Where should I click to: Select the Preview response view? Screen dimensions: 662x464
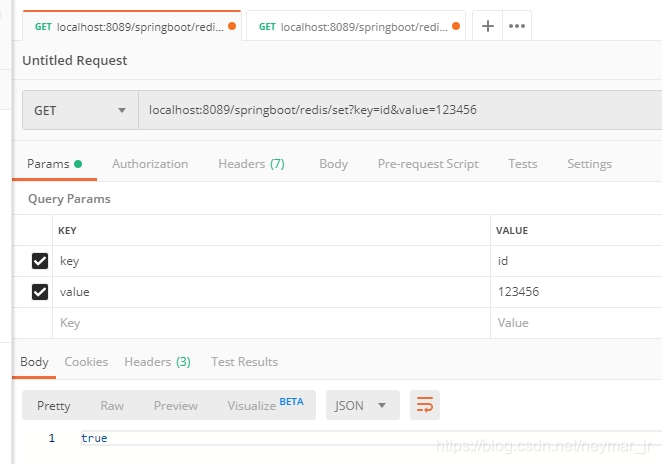point(176,405)
